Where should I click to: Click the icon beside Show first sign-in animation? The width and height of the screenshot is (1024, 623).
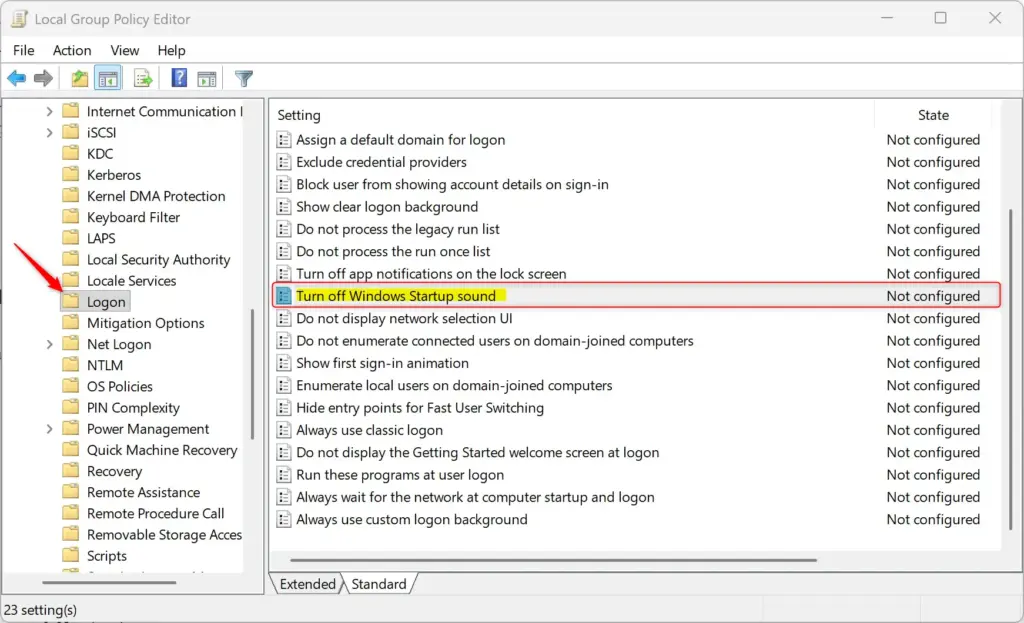click(283, 363)
